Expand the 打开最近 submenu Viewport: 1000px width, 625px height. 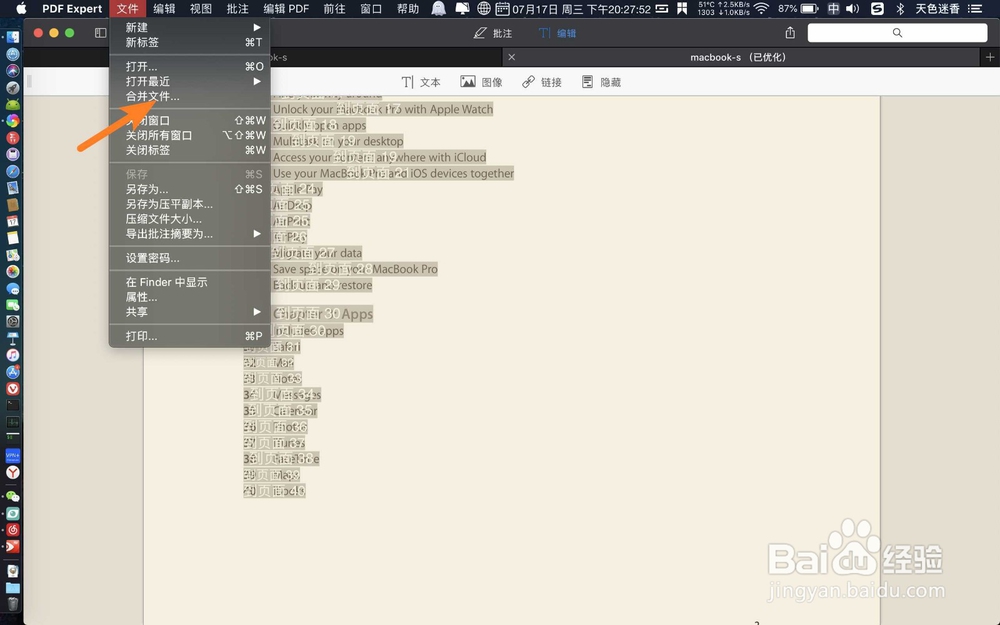[x=190, y=81]
